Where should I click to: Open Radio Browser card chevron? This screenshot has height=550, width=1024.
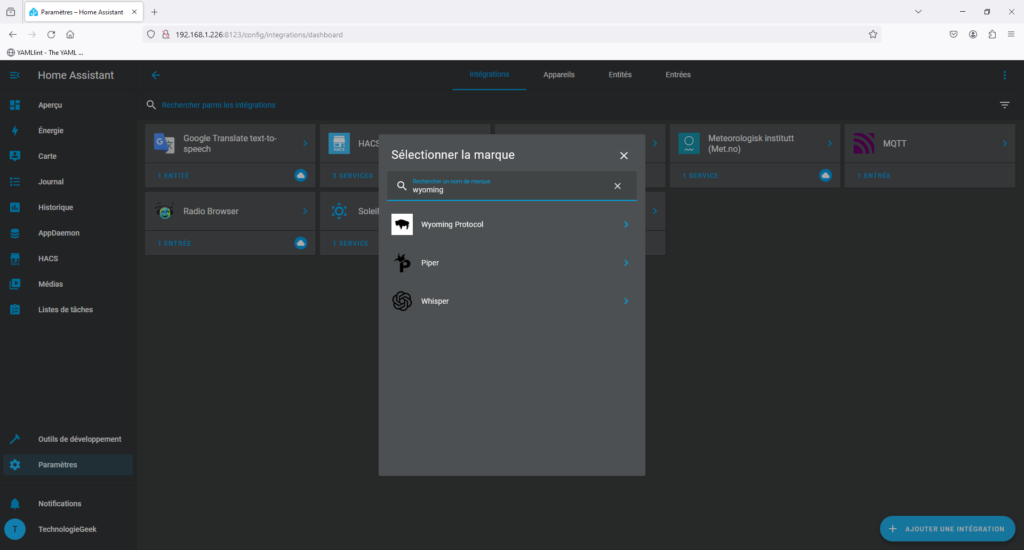click(305, 211)
